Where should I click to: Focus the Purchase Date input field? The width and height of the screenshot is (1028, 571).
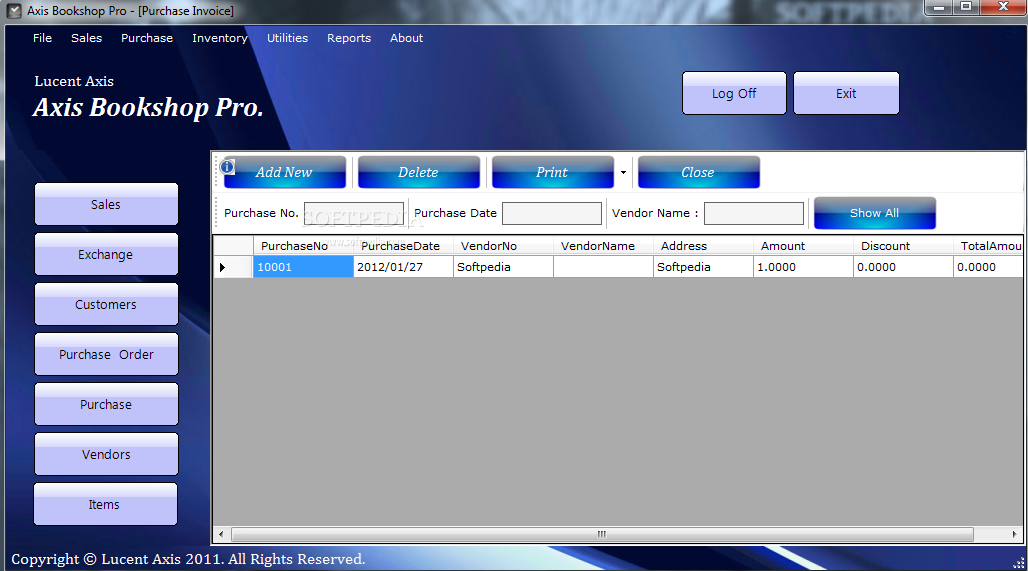552,213
